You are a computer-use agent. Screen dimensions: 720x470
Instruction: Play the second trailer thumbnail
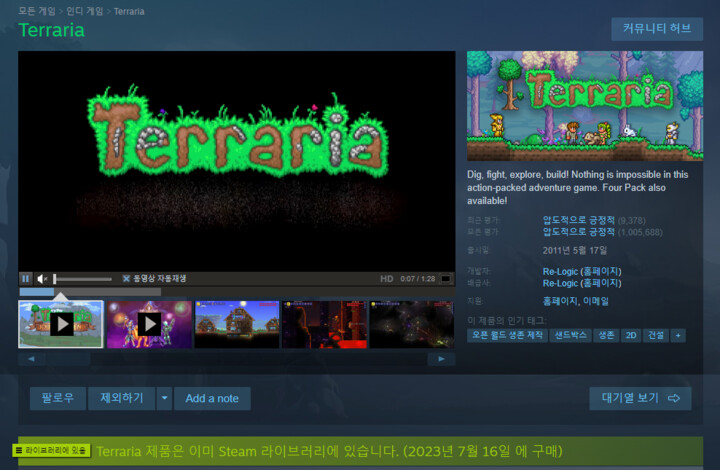coord(149,324)
